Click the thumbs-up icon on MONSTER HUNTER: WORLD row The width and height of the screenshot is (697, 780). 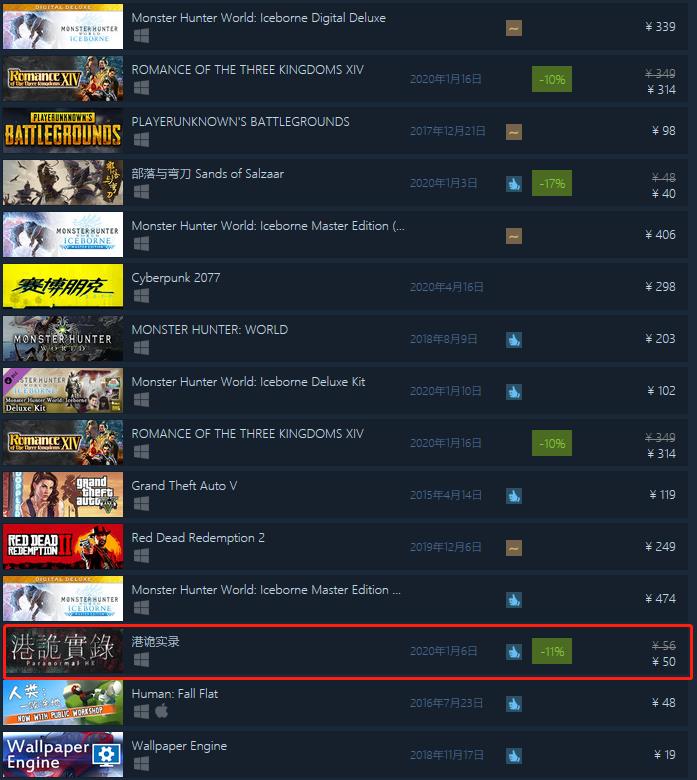click(x=514, y=340)
